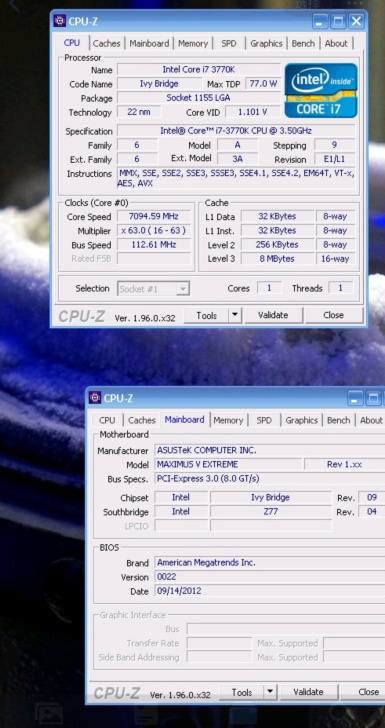Screen dimensions: 385x728
Task: Click BIOS Date field 09/14/2012
Action: tap(270, 591)
